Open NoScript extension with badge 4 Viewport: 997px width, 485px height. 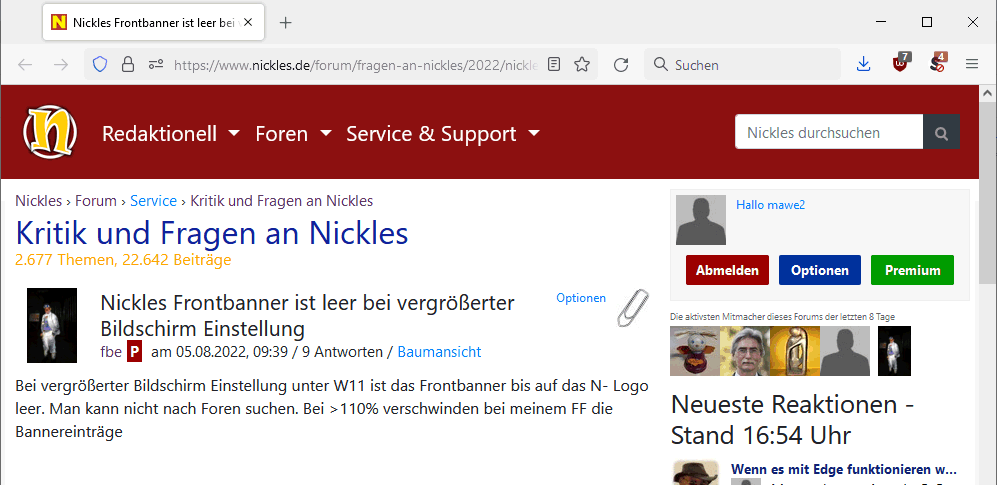tap(937, 63)
